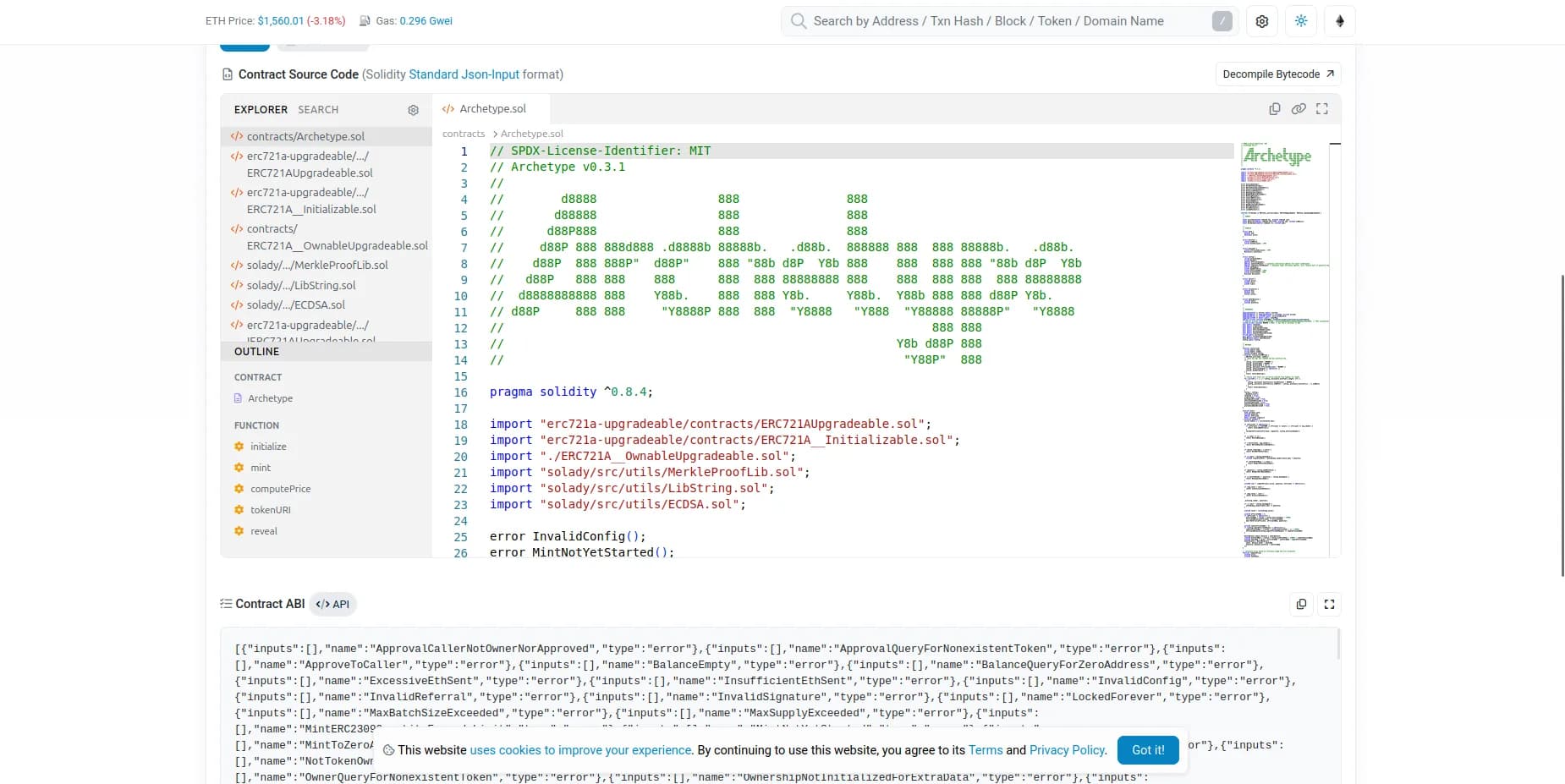Image resolution: width=1565 pixels, height=784 pixels.
Task: Jump to computePrice function
Action: tap(281, 489)
